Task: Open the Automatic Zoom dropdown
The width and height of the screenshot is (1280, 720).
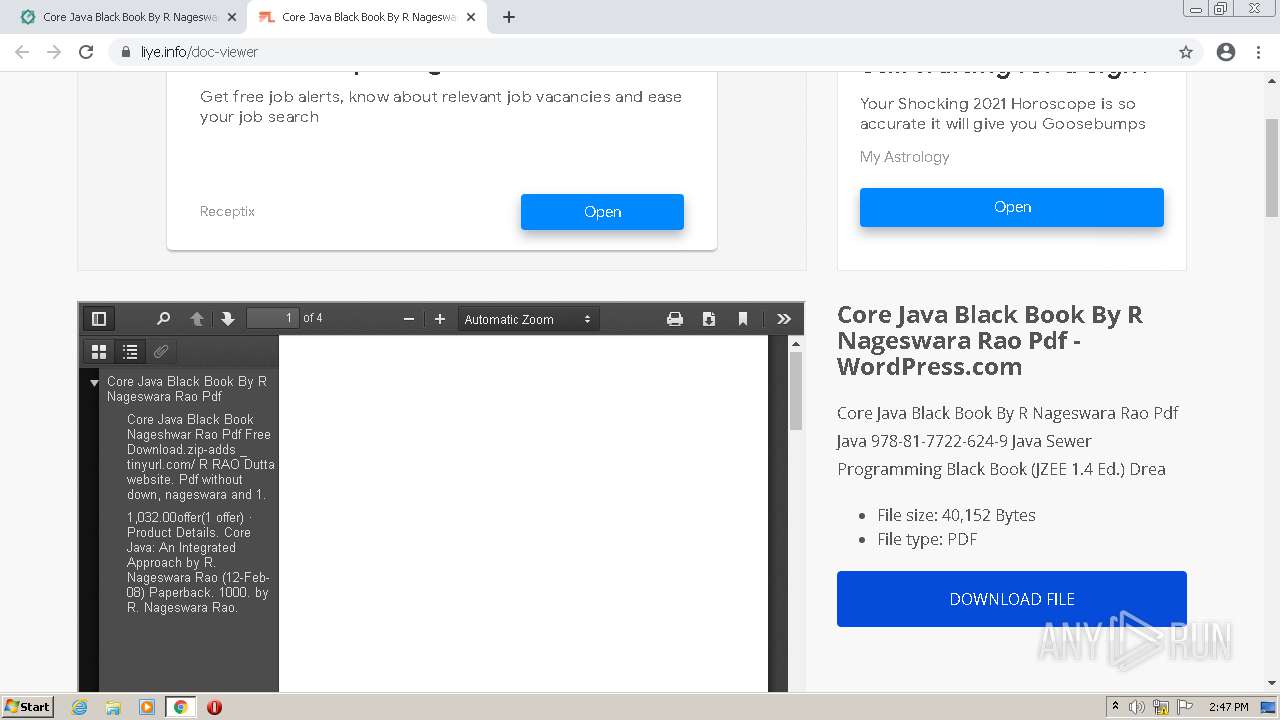Action: point(529,319)
